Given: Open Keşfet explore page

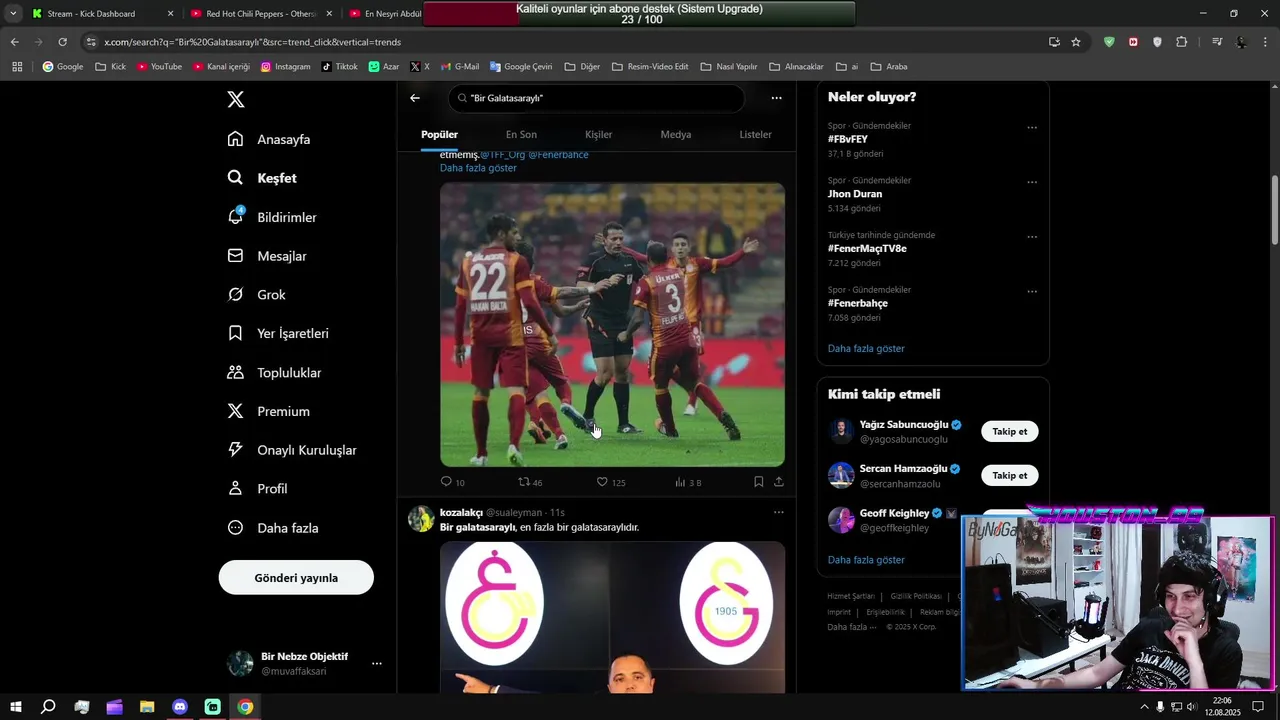Looking at the screenshot, I should coord(262,178).
